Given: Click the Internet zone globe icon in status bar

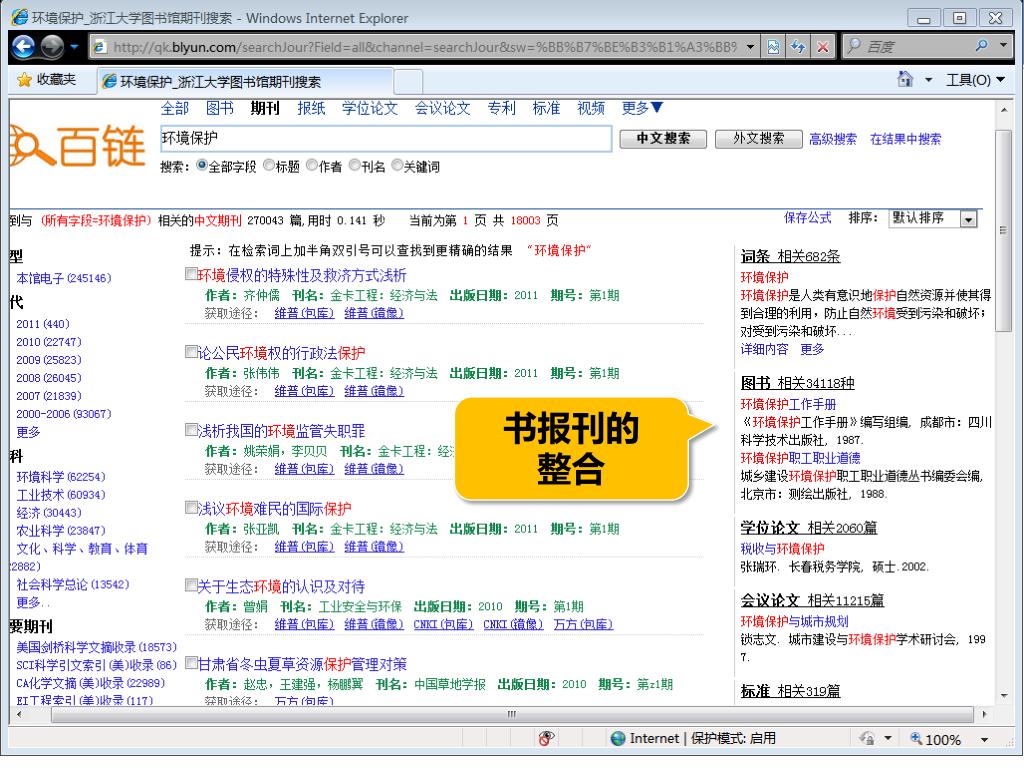Looking at the screenshot, I should pyautogui.click(x=617, y=739).
